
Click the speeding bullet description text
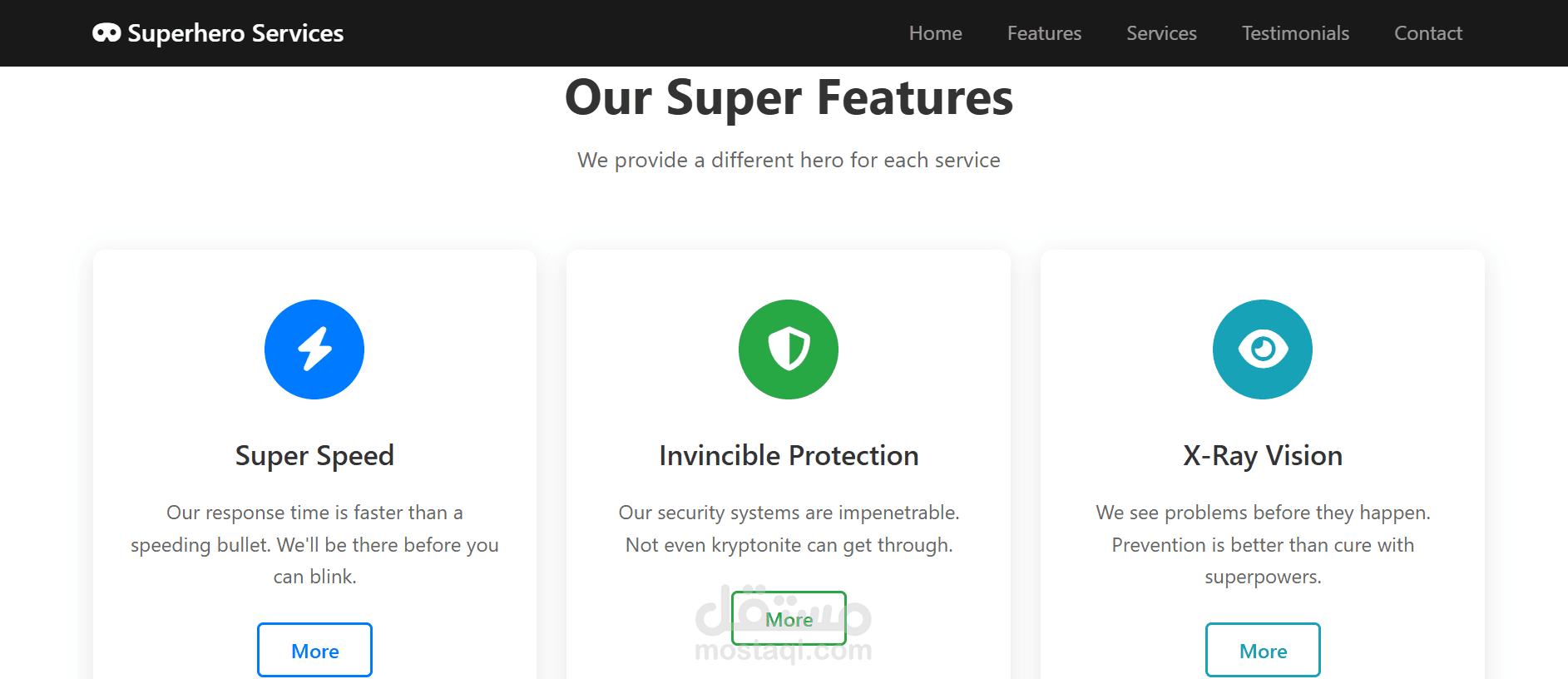314,544
